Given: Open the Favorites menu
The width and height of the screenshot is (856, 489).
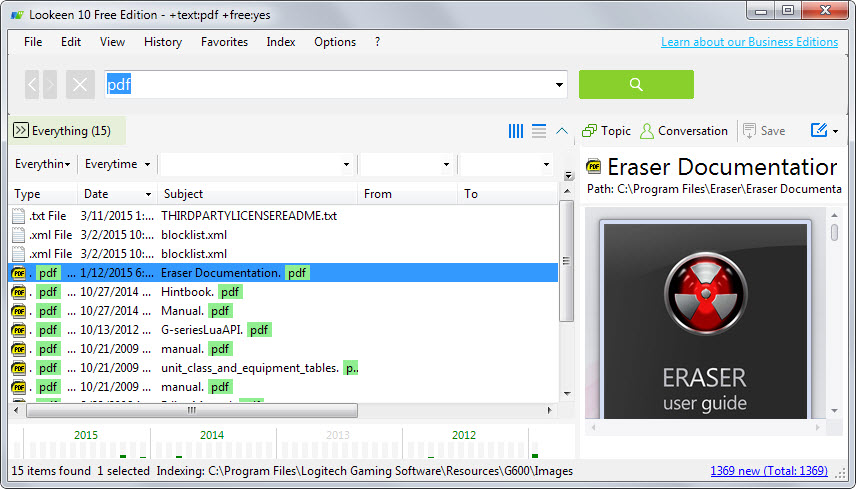Looking at the screenshot, I should [x=224, y=42].
